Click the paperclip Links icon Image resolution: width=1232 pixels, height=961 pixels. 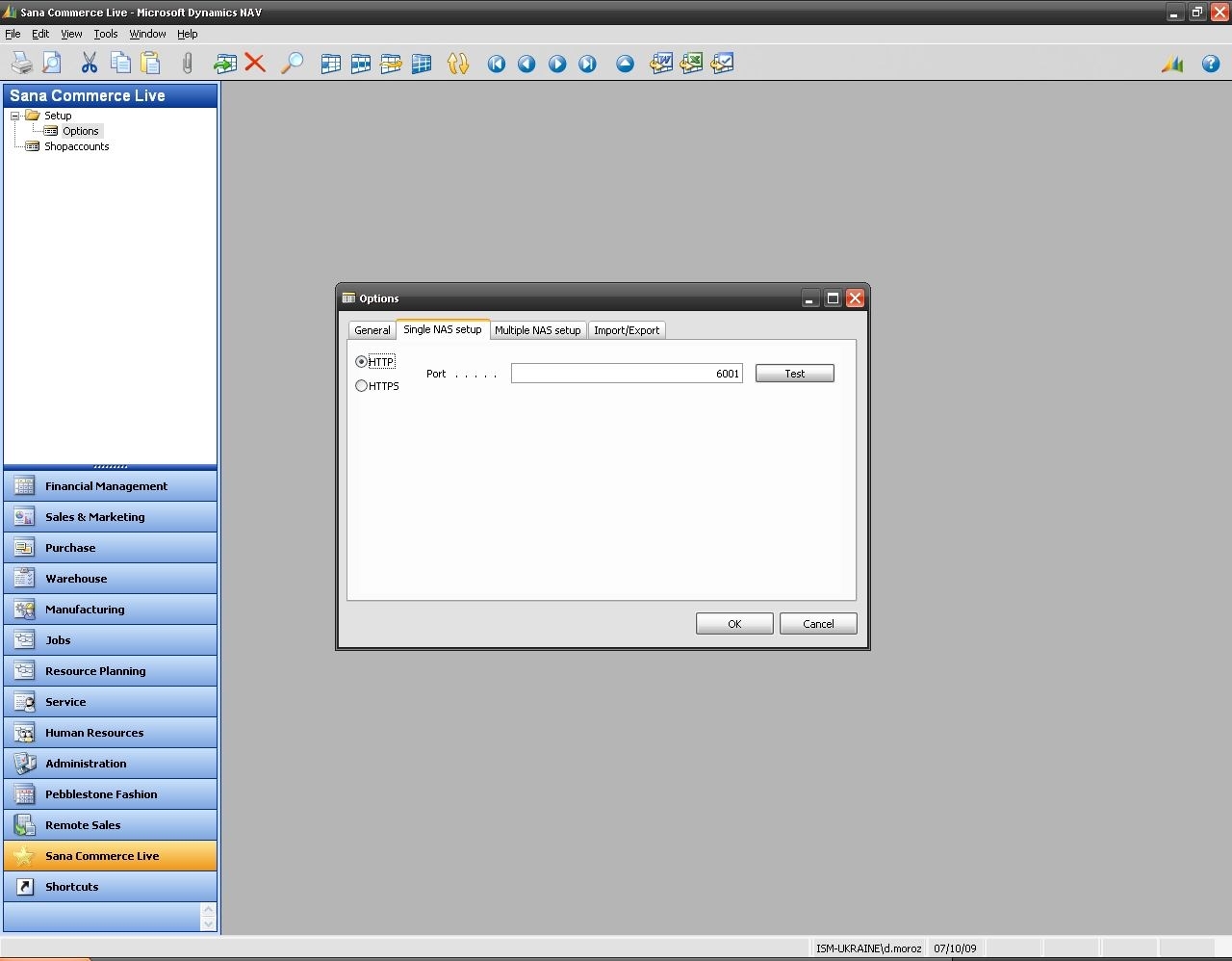coord(187,64)
